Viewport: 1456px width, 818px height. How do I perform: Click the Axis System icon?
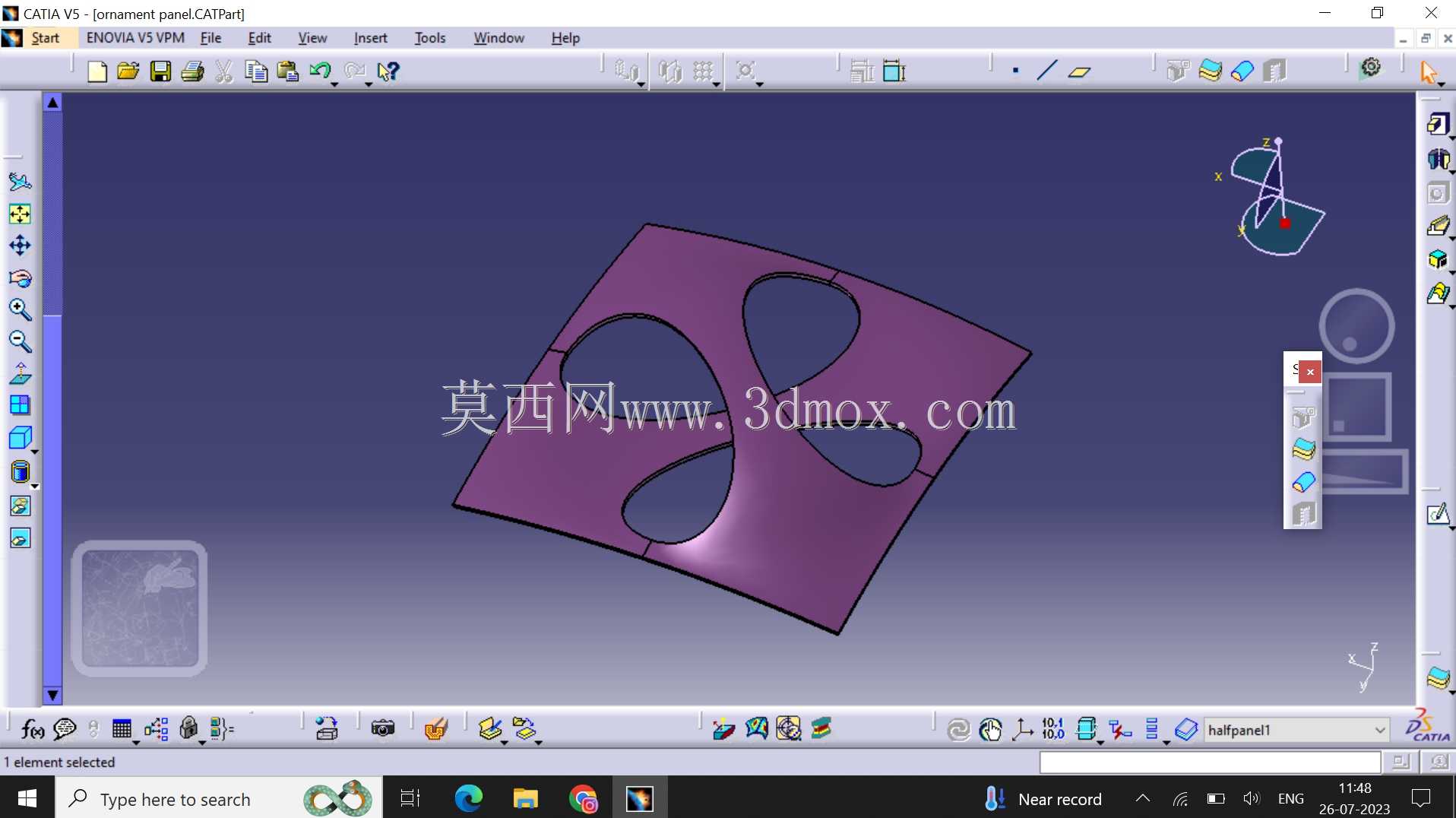[x=1022, y=730]
